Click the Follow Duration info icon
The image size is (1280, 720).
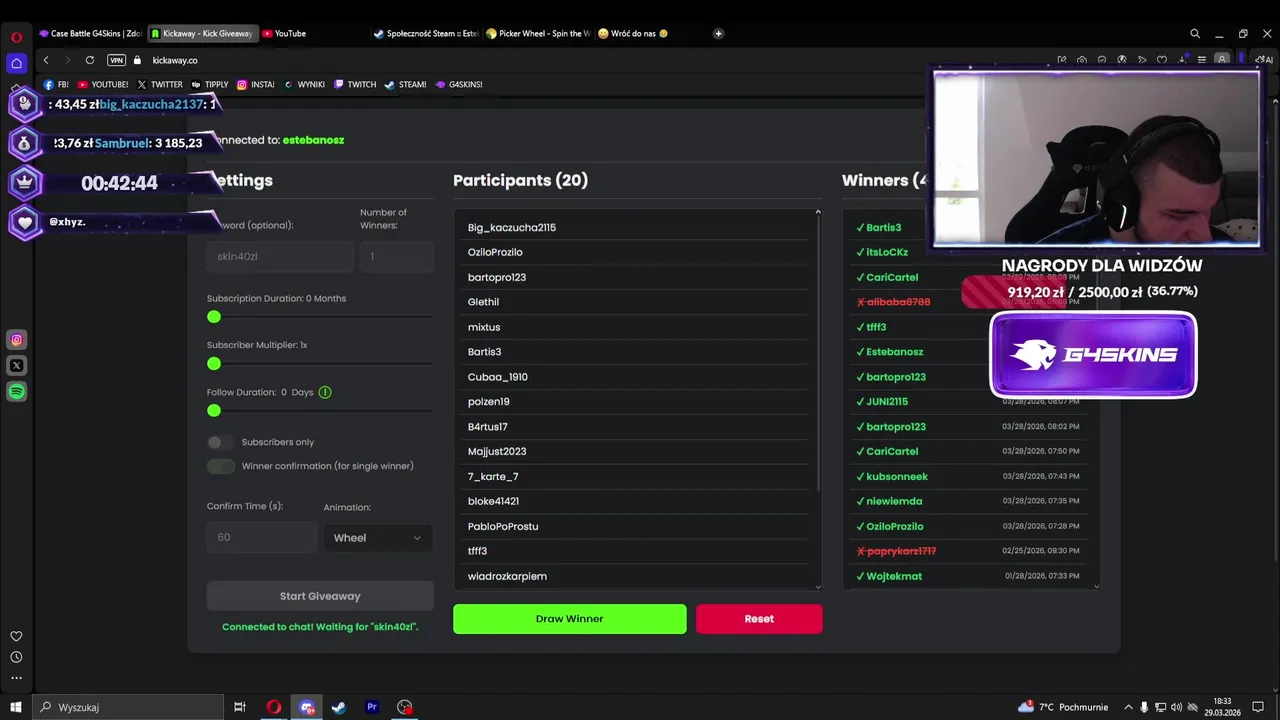(x=325, y=392)
